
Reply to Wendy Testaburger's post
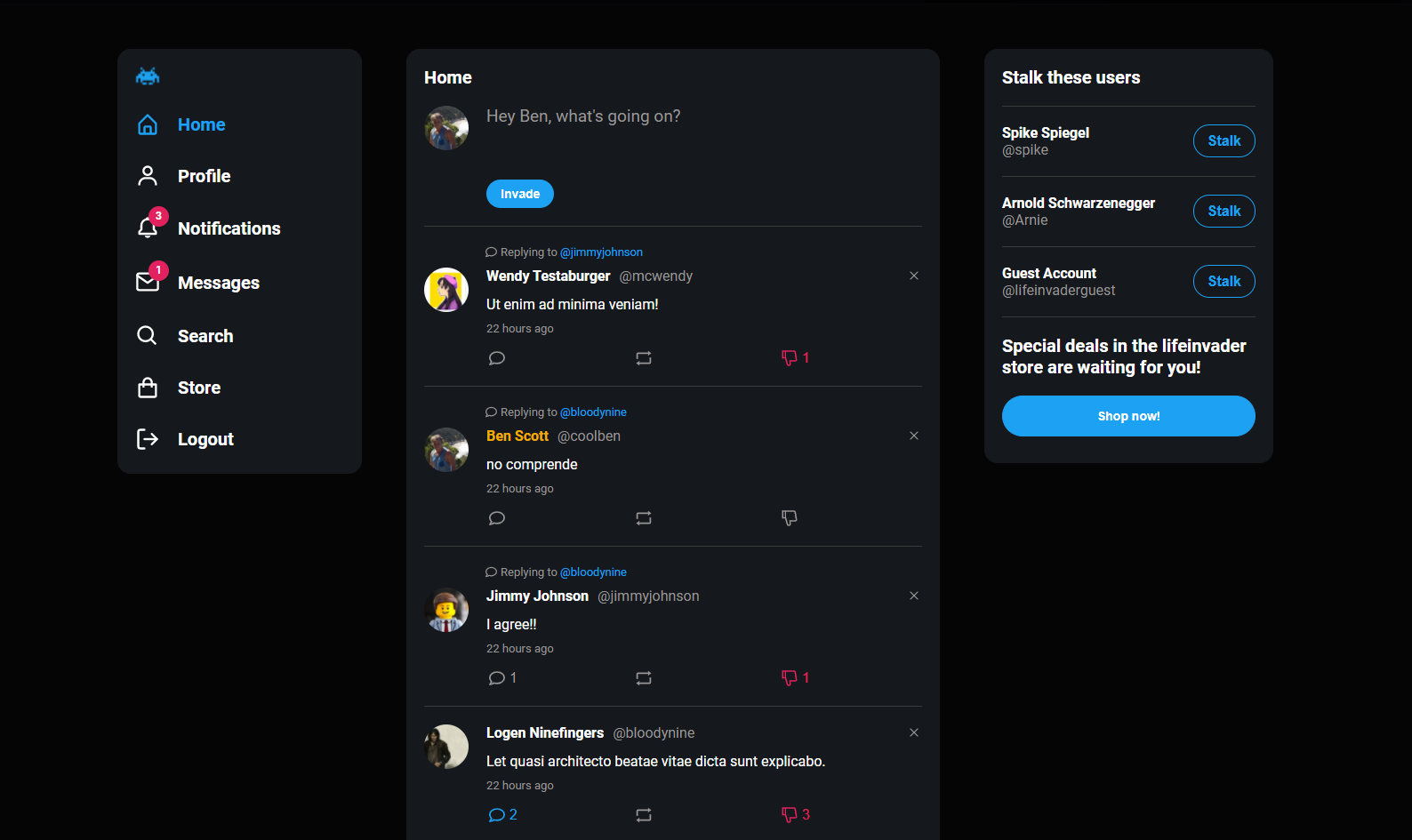tap(497, 358)
